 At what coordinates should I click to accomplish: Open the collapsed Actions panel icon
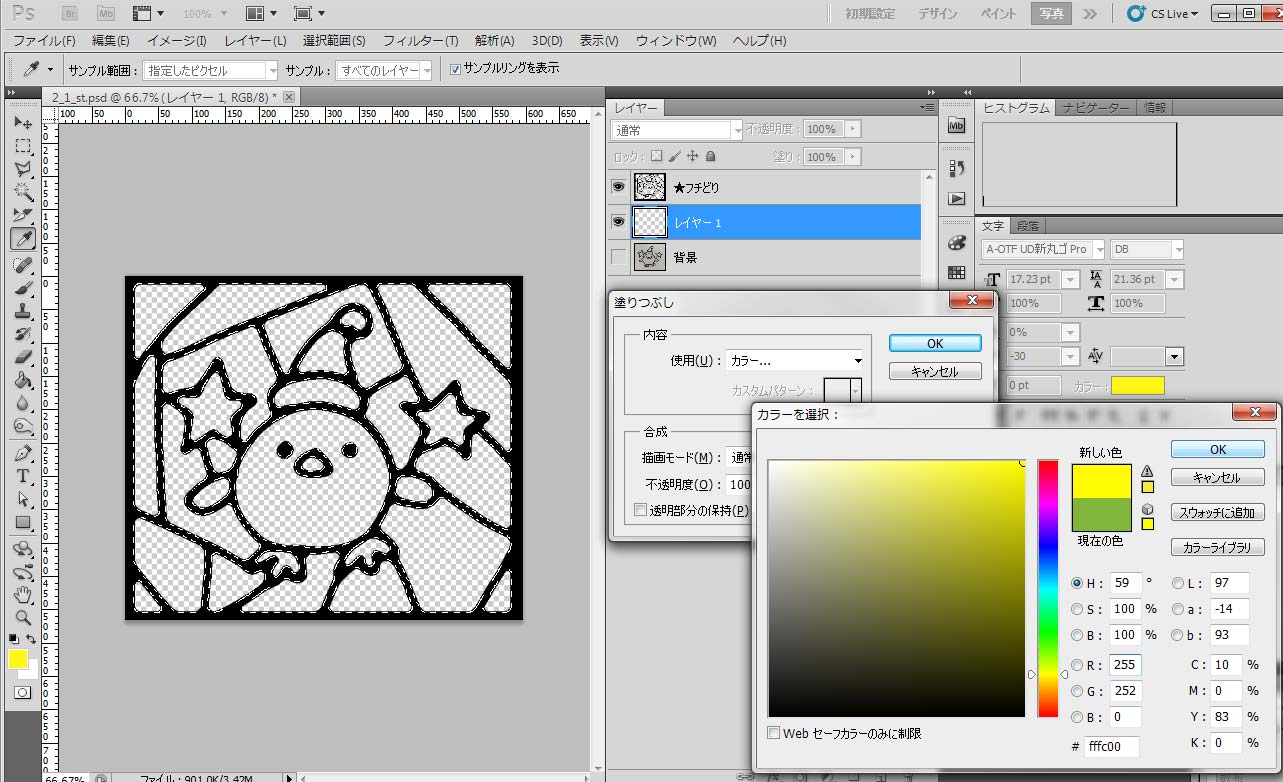click(x=956, y=199)
